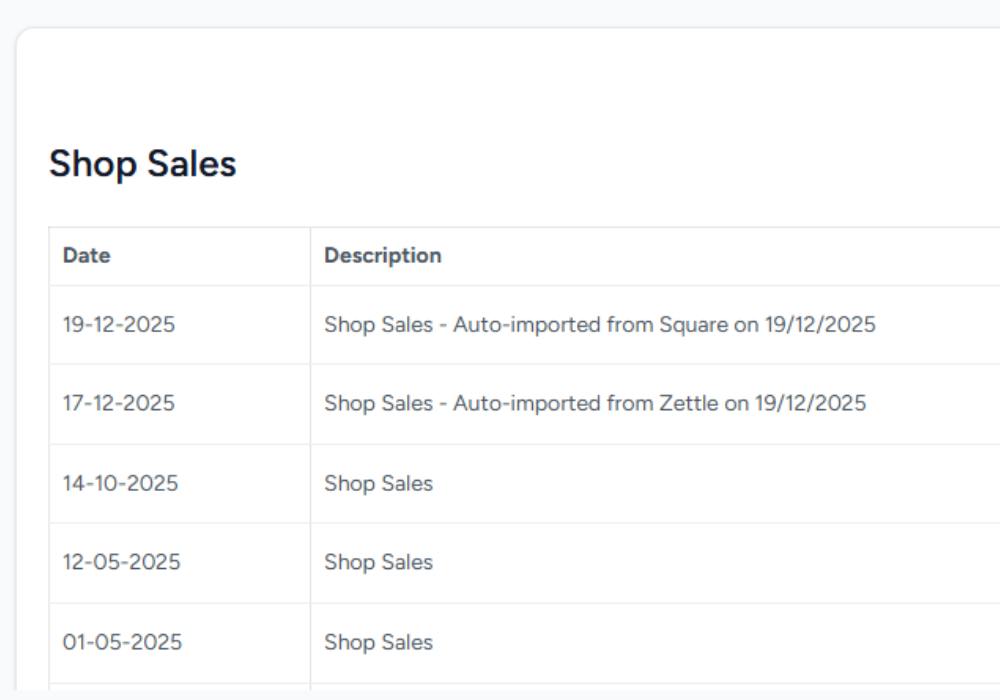Click the 17-12-2025 date cell

[x=119, y=404]
